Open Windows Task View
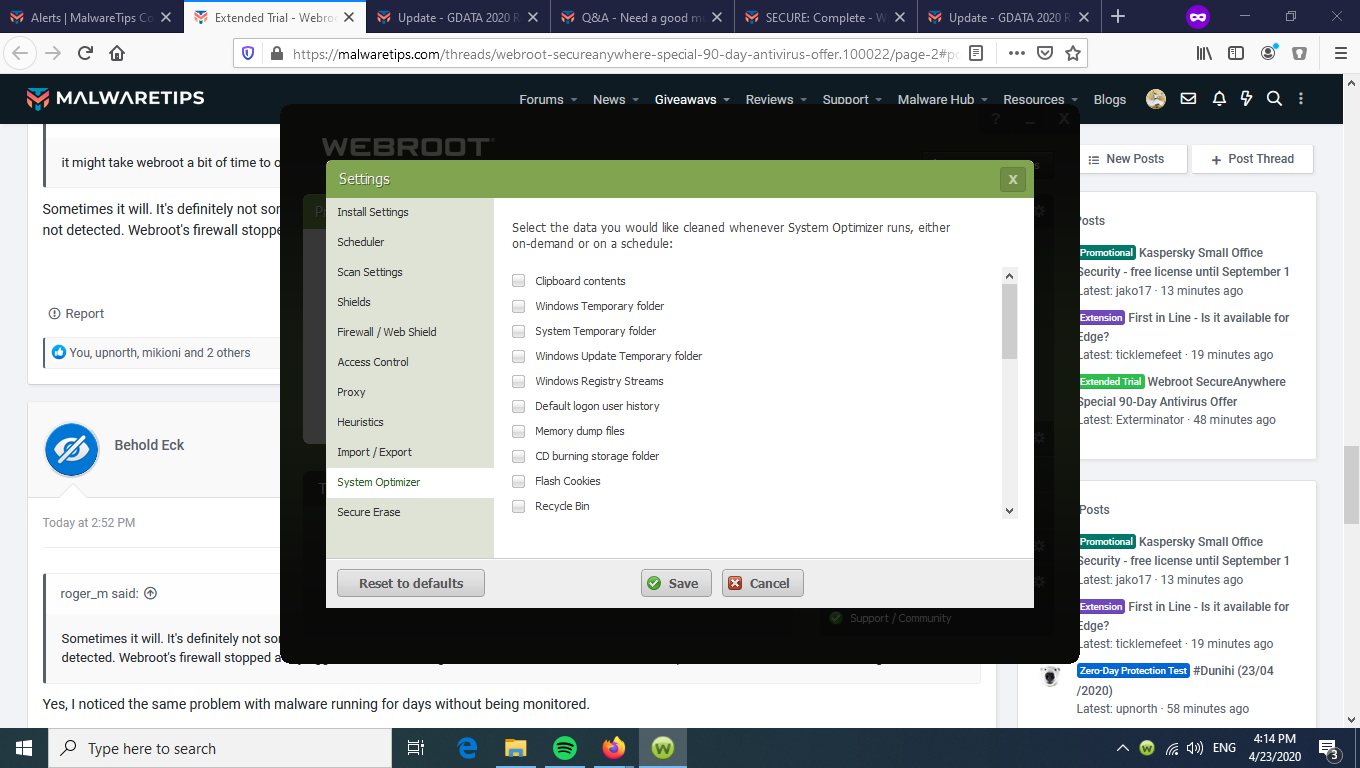Image resolution: width=1360 pixels, height=768 pixels. point(416,748)
